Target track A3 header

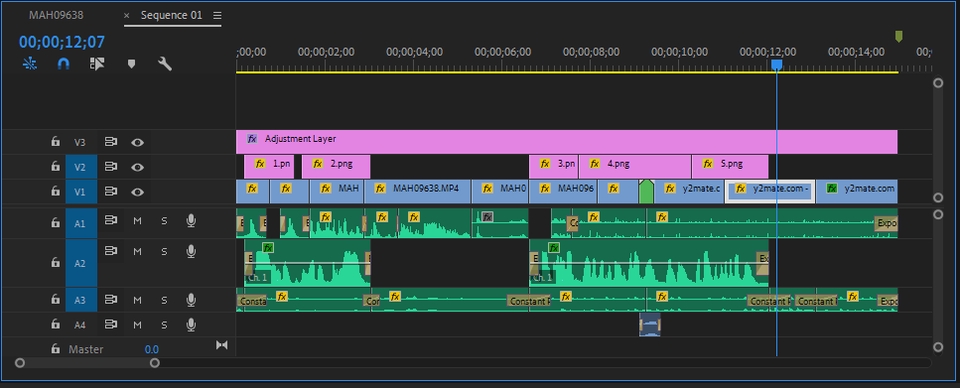[81, 300]
